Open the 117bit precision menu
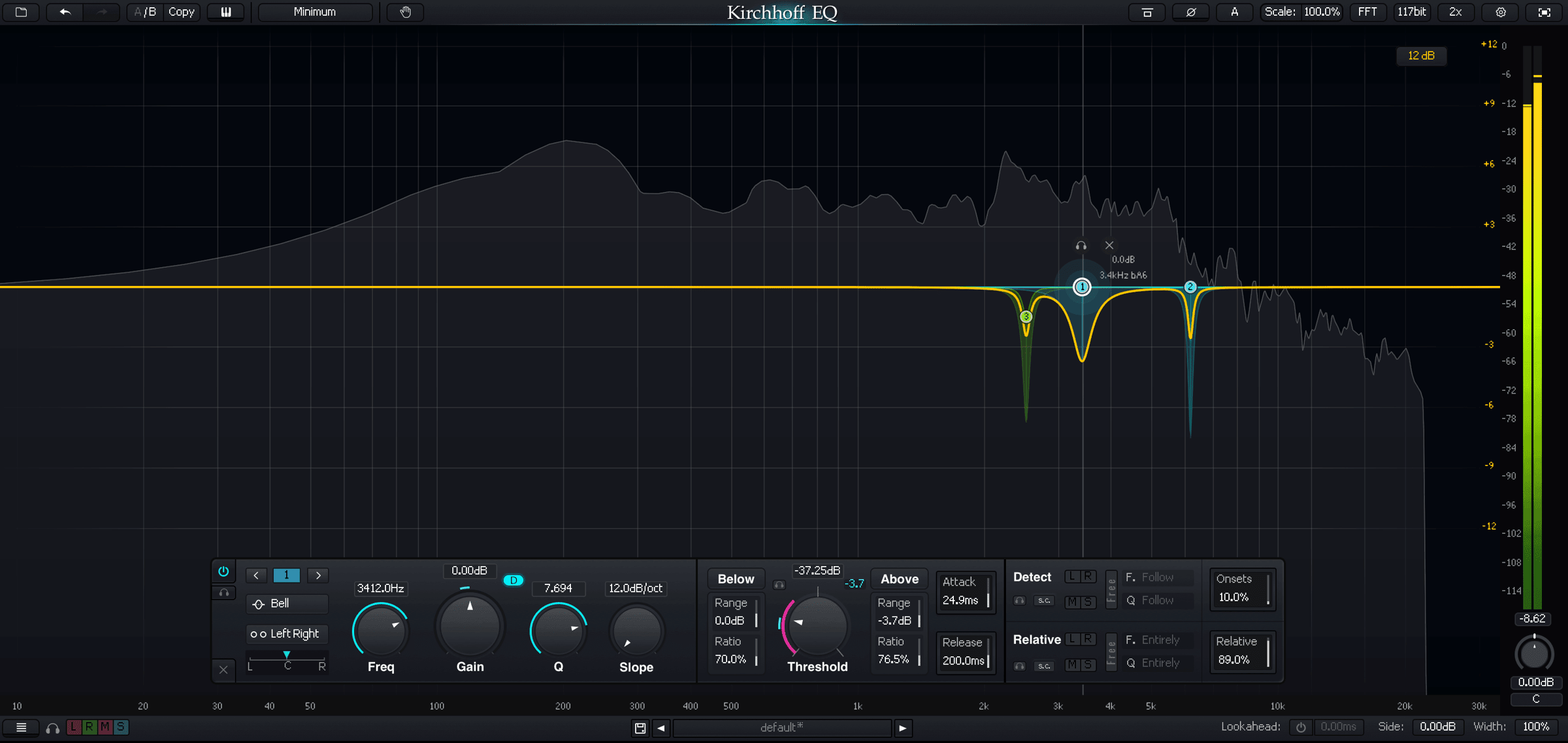 tap(1412, 12)
